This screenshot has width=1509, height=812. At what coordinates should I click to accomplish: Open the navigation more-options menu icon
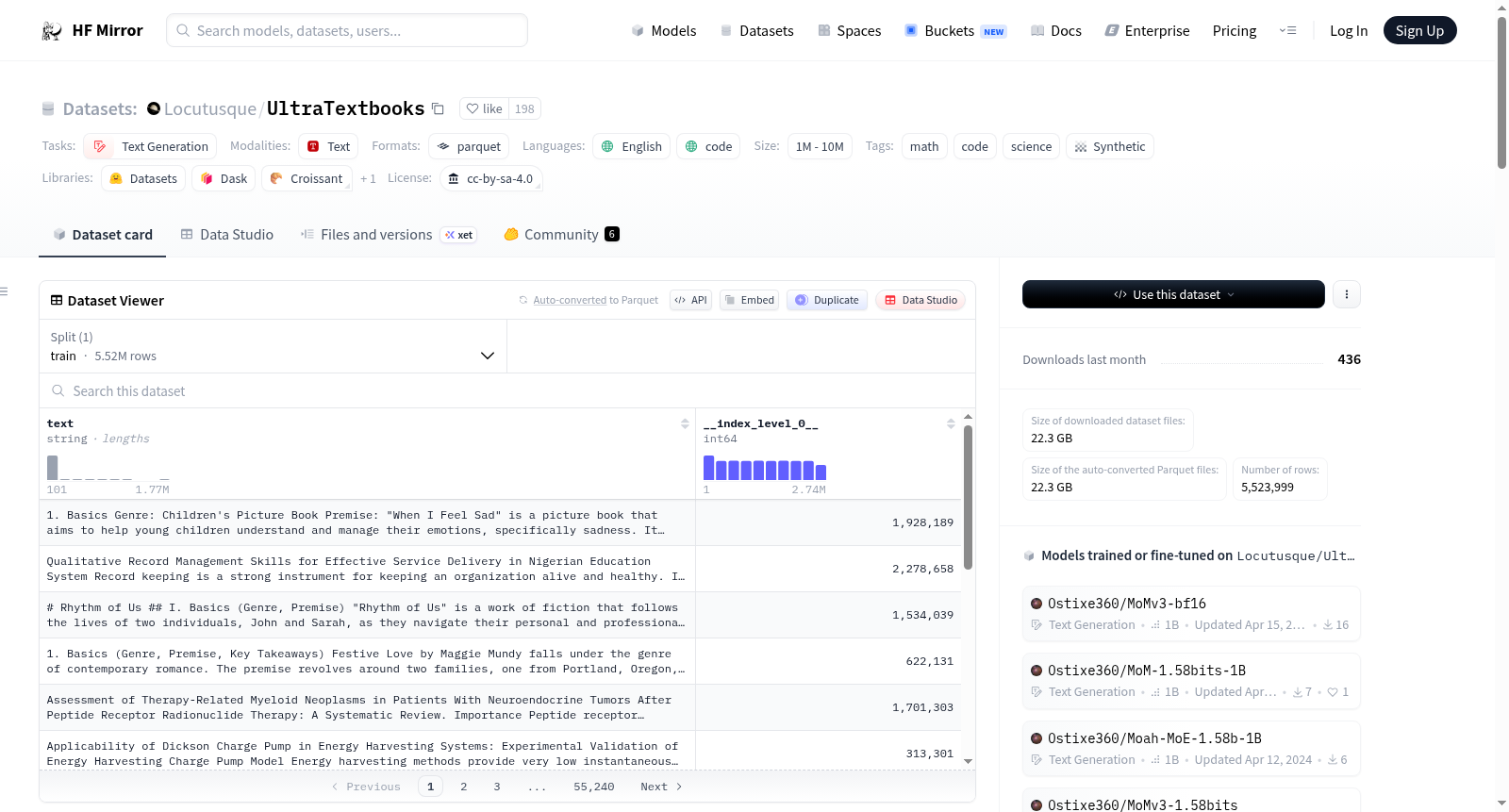tap(1287, 31)
